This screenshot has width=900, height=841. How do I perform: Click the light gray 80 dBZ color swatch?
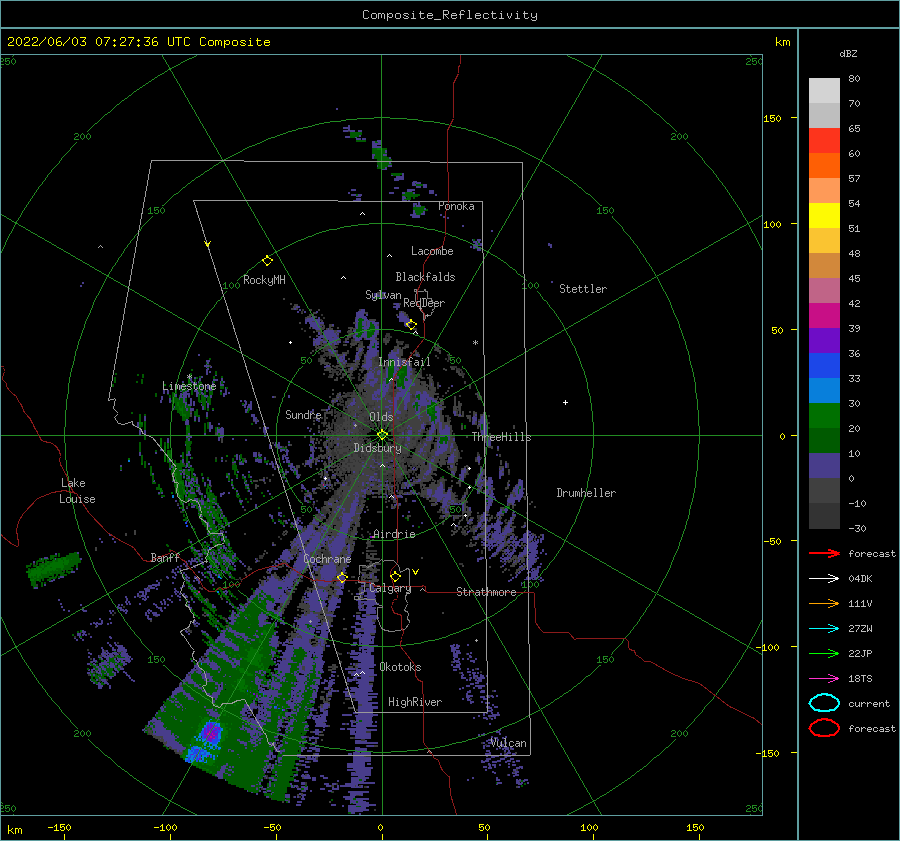[x=824, y=91]
